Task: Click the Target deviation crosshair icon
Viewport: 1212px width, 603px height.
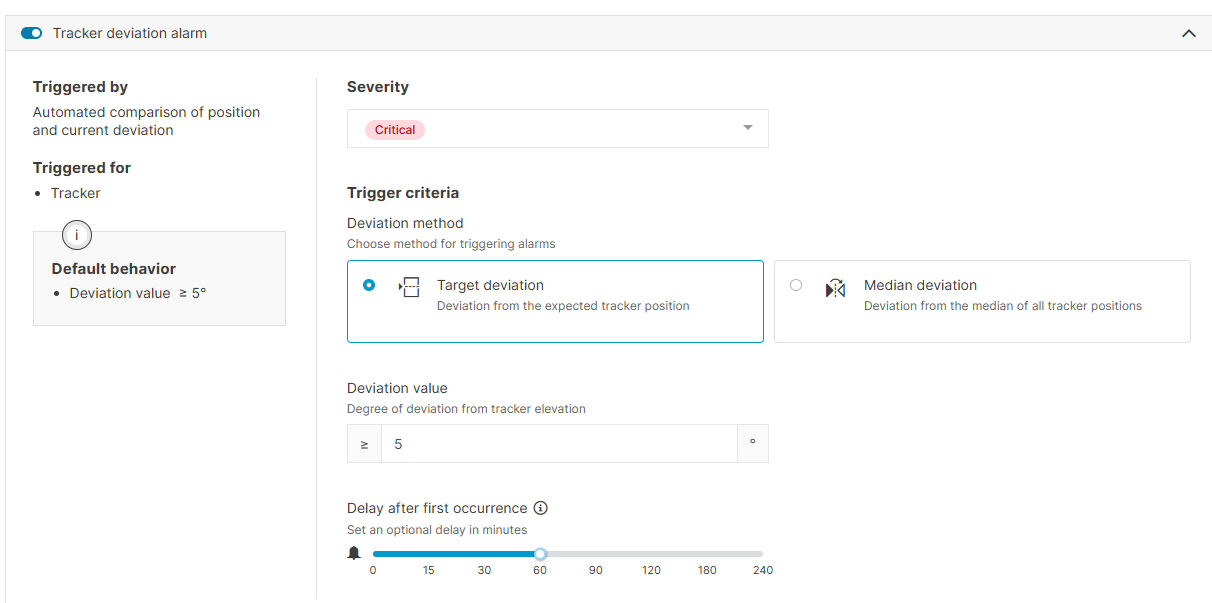Action: tap(409, 286)
